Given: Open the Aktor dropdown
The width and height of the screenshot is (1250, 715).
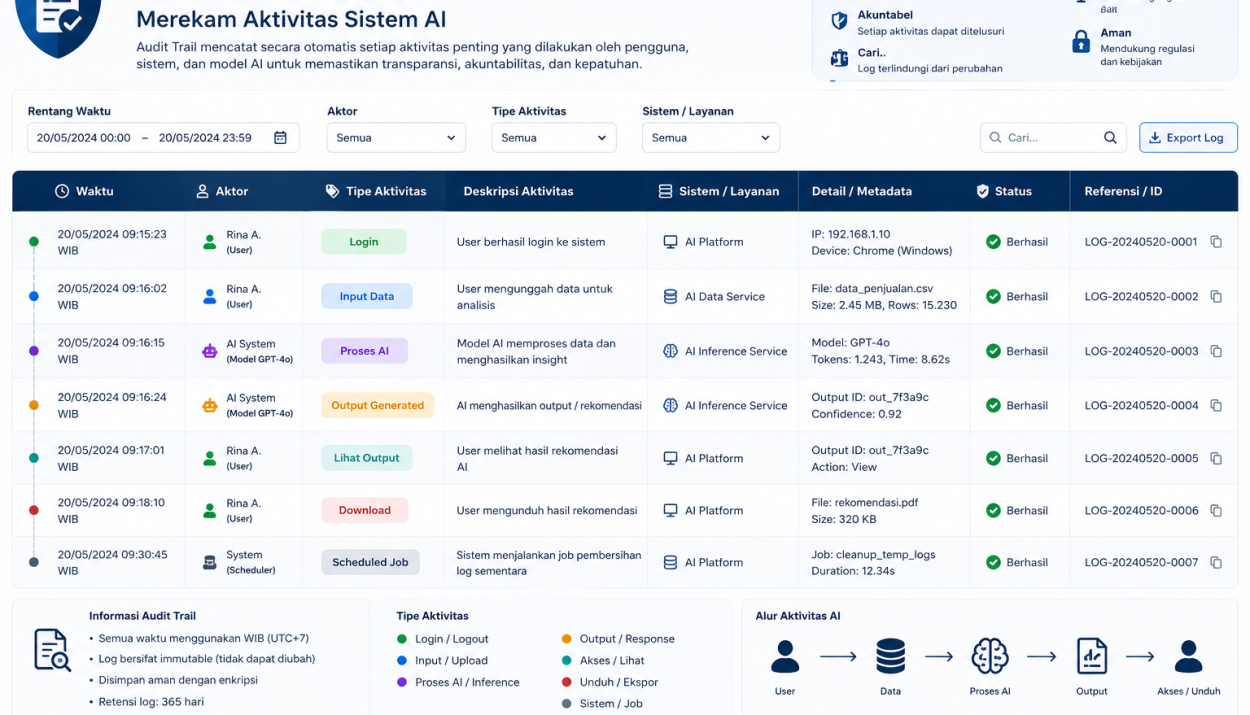Looking at the screenshot, I should click(x=396, y=138).
